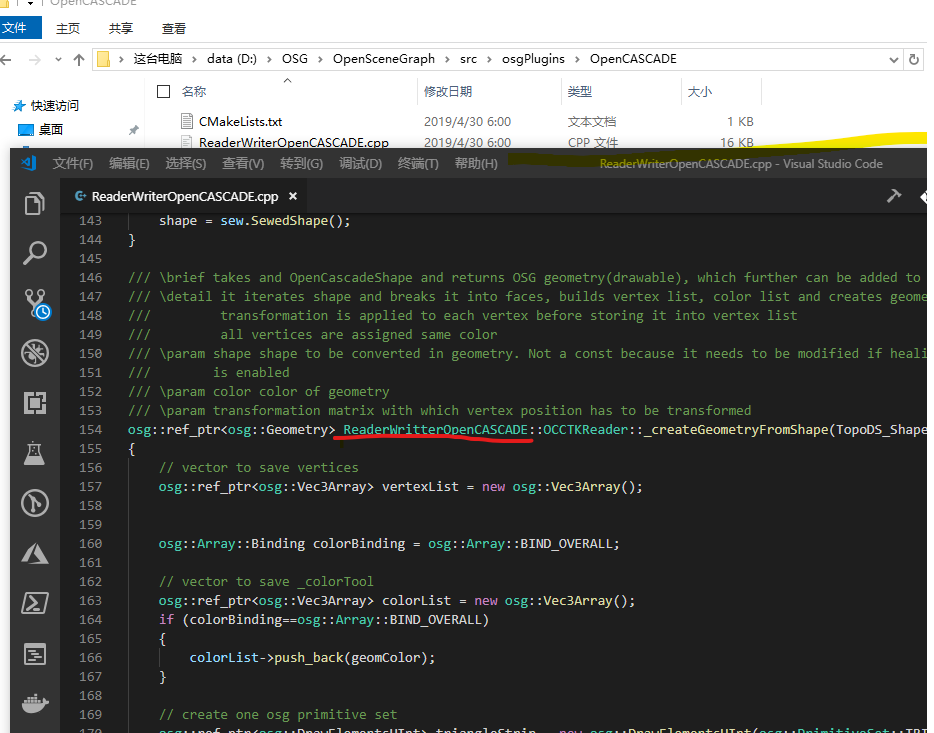Expand the chevron after data (D:)
This screenshot has width=934, height=733.
269,59
